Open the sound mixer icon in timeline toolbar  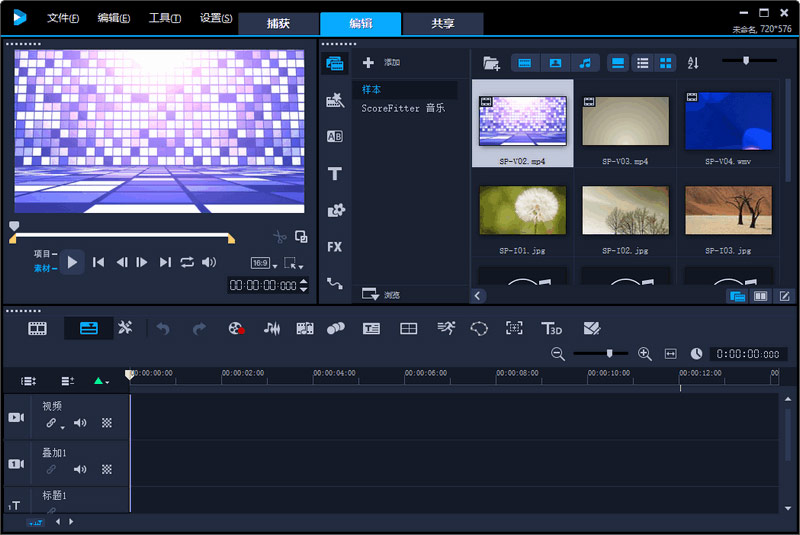pos(271,328)
